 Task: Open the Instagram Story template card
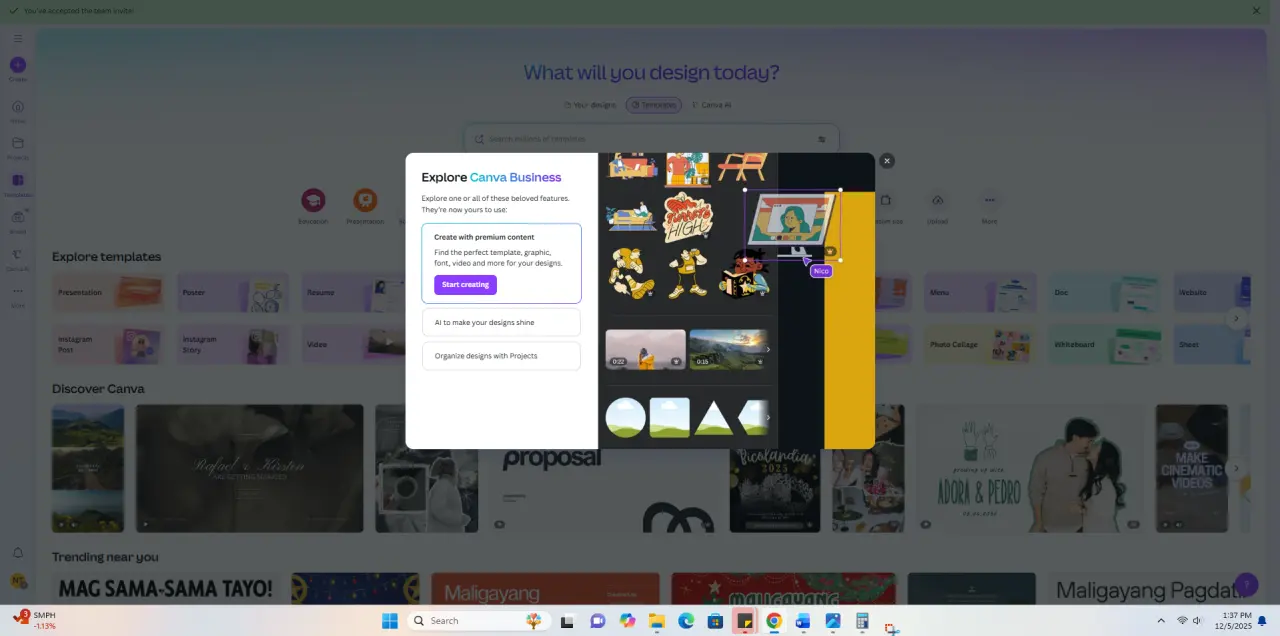(233, 344)
